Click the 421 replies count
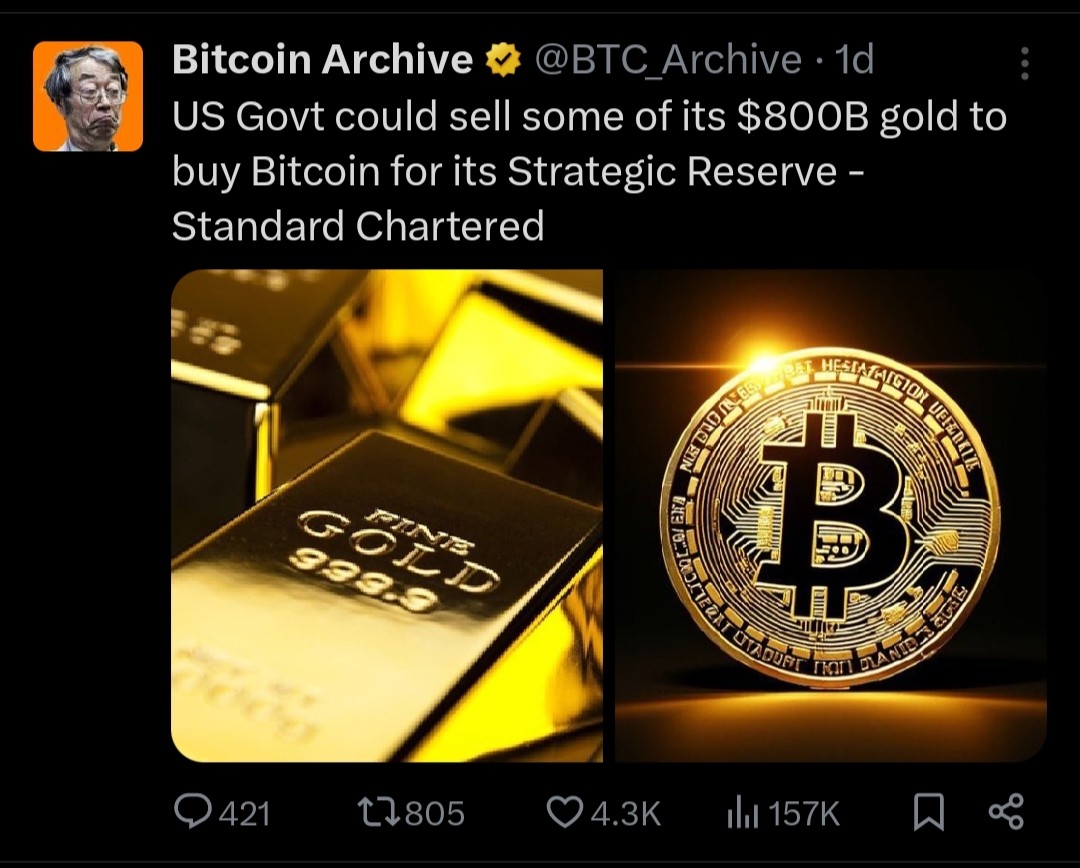This screenshot has height=868, width=1080. 244,814
